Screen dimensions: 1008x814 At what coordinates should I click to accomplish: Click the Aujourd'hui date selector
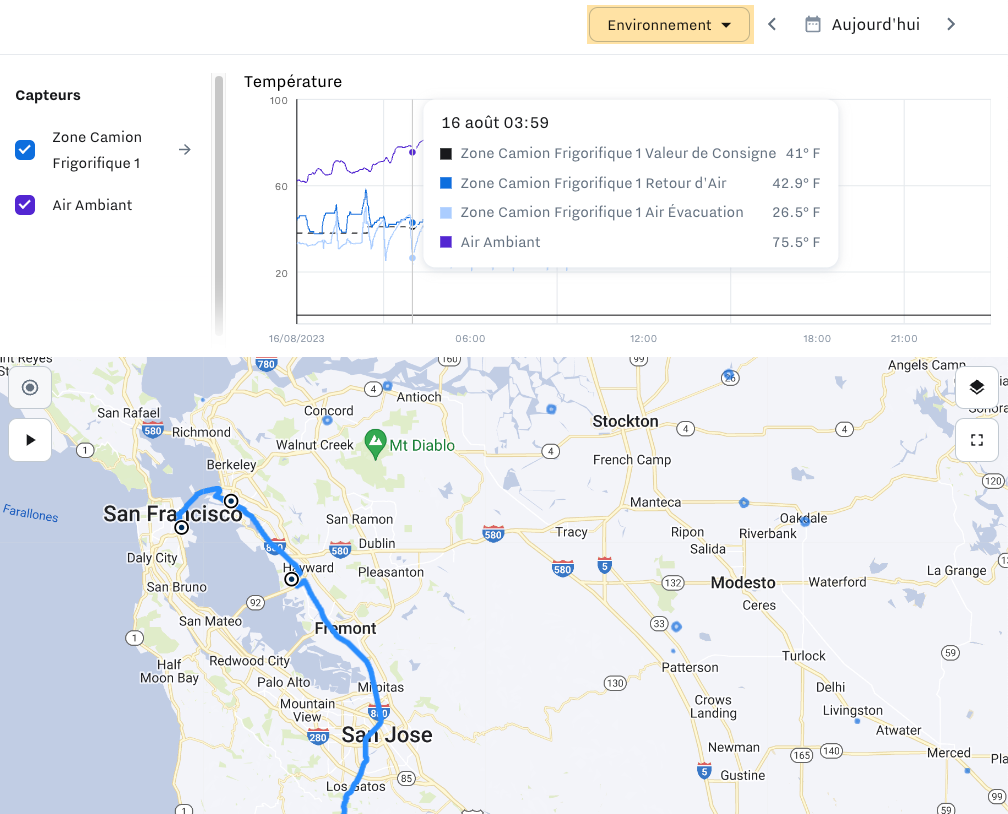click(x=875, y=24)
